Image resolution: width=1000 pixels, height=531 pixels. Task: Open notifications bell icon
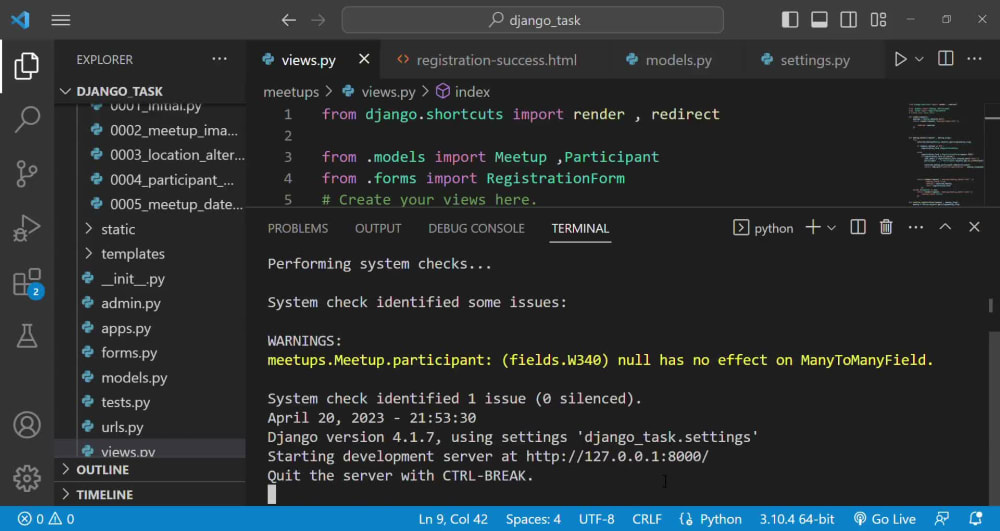tap(974, 519)
